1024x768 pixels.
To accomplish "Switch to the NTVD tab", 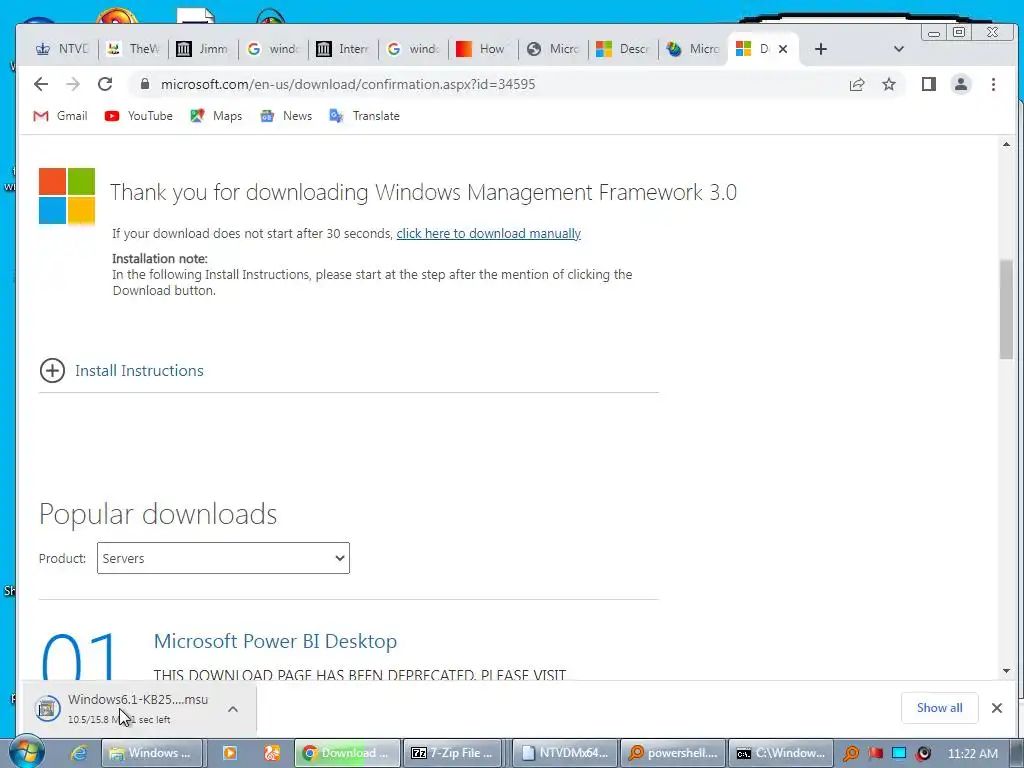I will point(63,49).
